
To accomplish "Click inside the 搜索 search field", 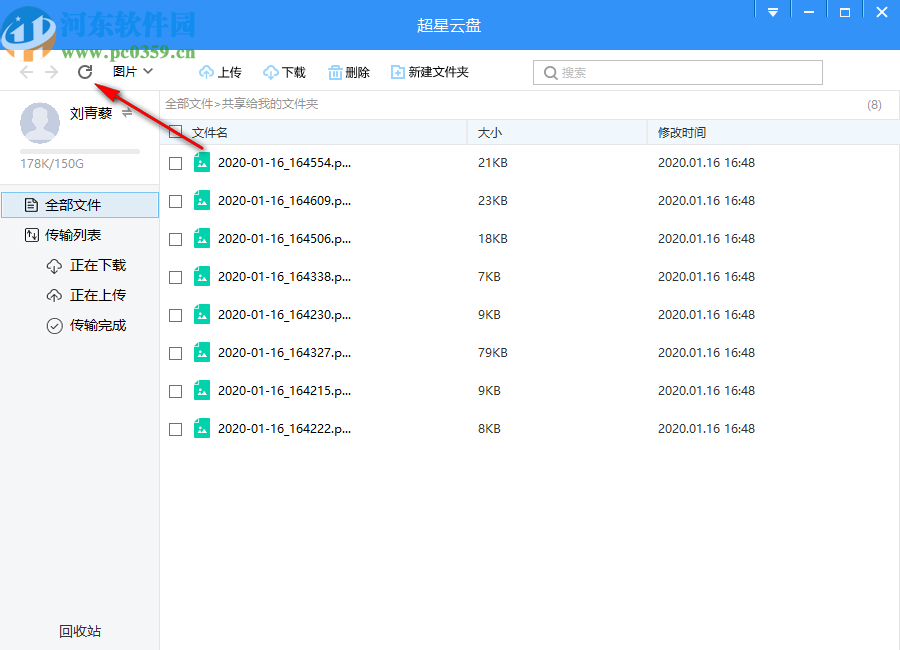I will point(677,72).
